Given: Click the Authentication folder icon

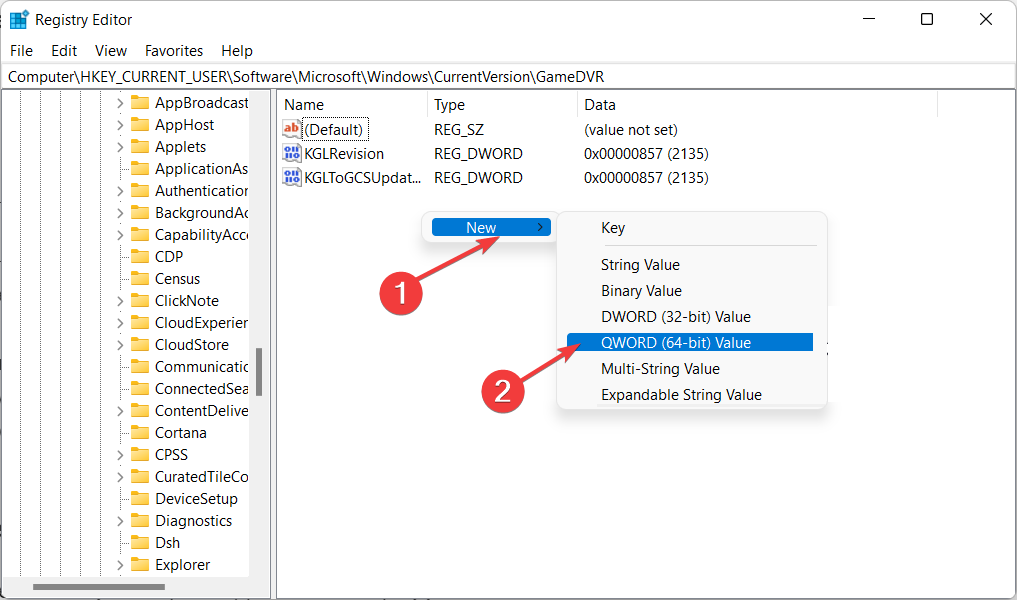Looking at the screenshot, I should point(139,191).
